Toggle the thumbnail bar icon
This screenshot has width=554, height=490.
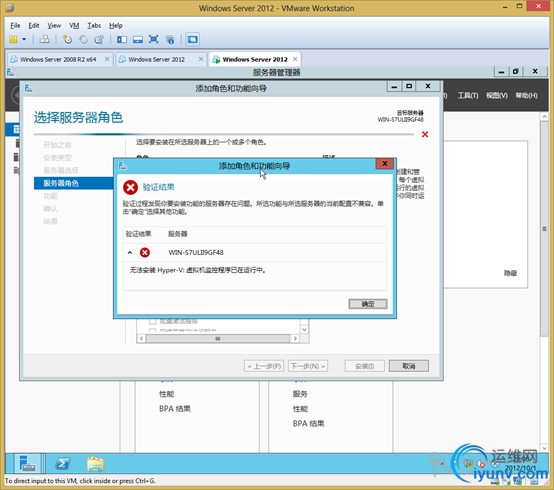coord(138,40)
